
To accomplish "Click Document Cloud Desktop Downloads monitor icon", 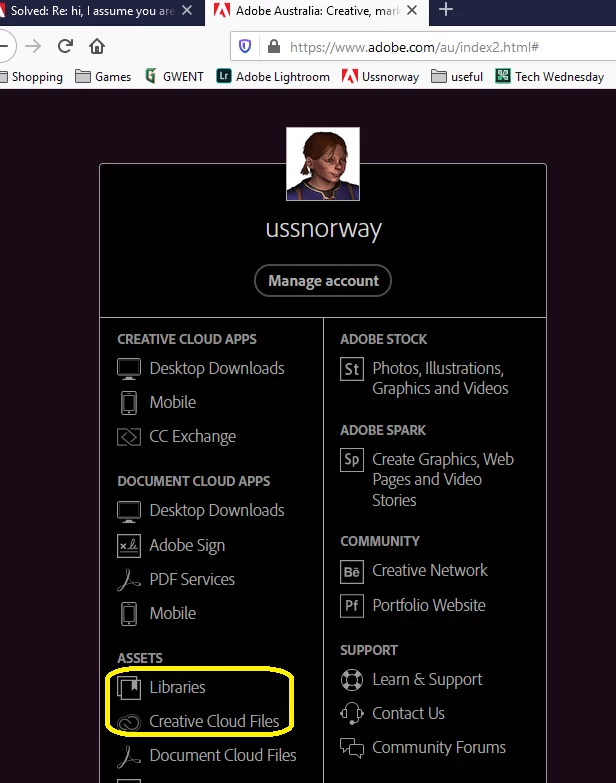I will coord(129,511).
